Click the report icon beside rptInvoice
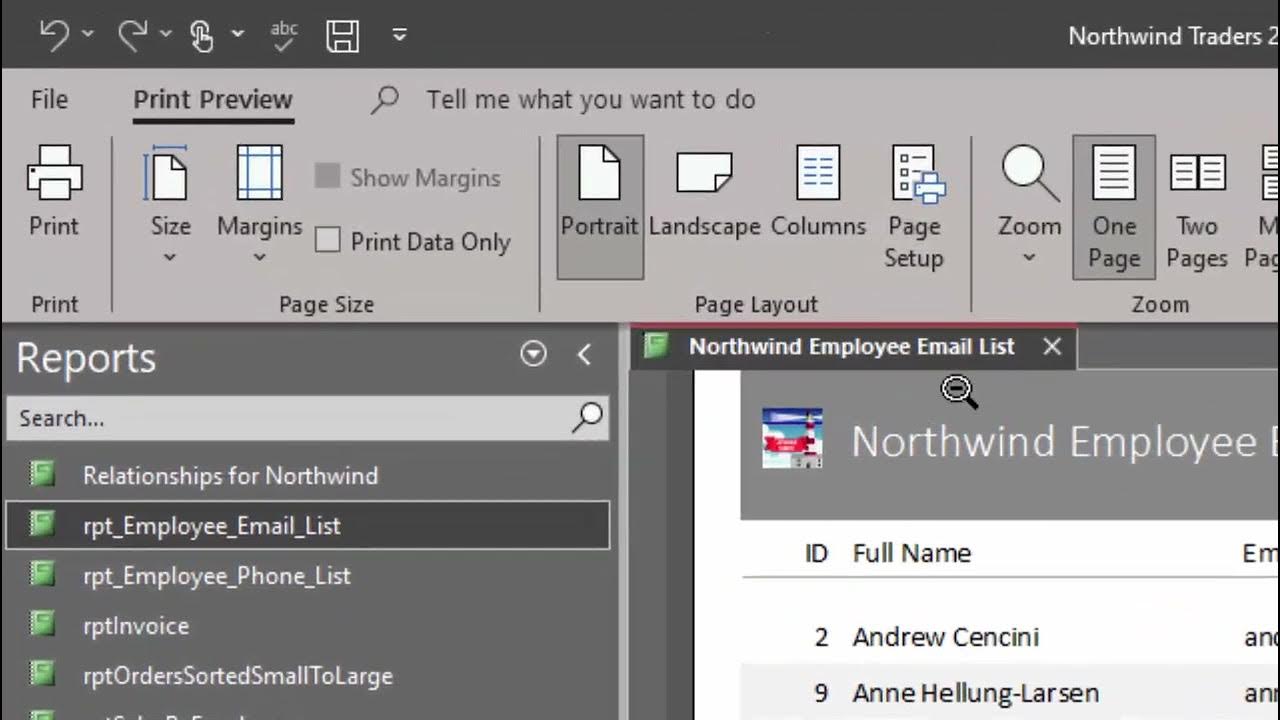The height and width of the screenshot is (720, 1280). (x=42, y=624)
